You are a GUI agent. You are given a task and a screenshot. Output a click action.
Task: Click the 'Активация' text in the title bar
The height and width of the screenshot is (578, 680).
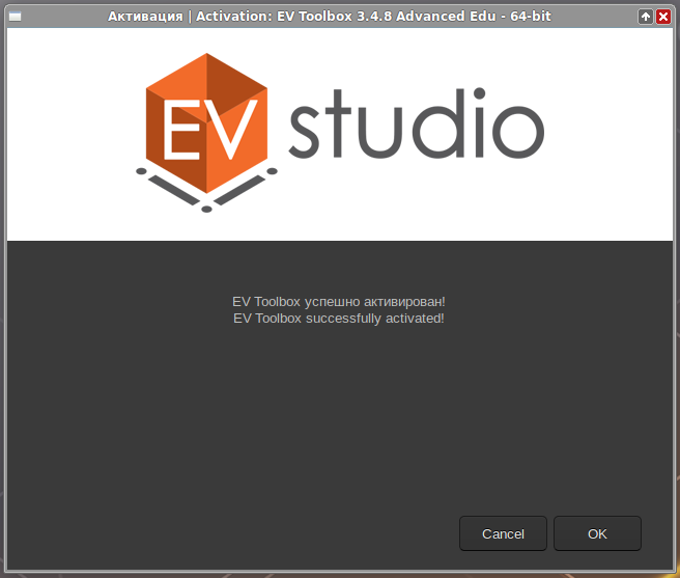tap(145, 16)
